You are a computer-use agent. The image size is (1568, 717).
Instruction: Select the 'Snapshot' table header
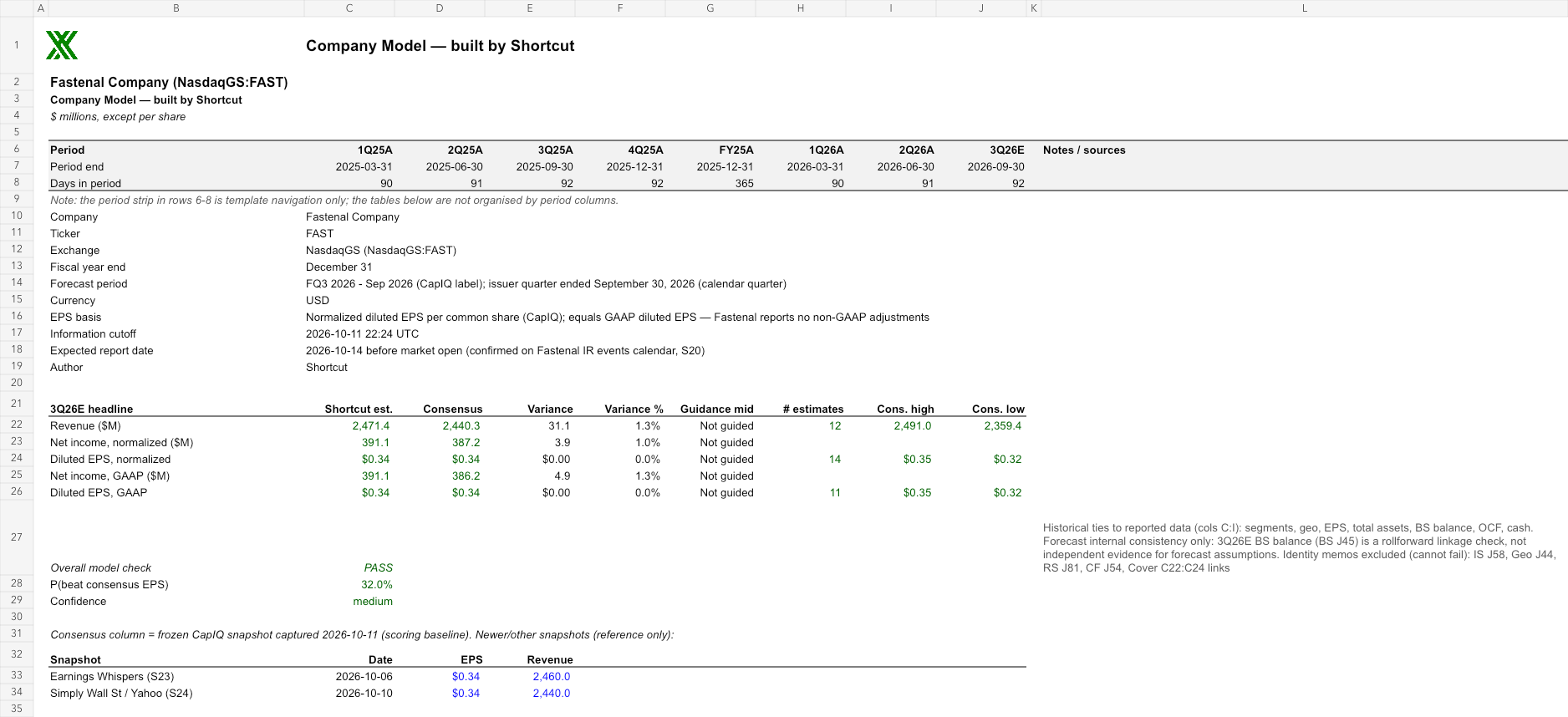[x=75, y=660]
